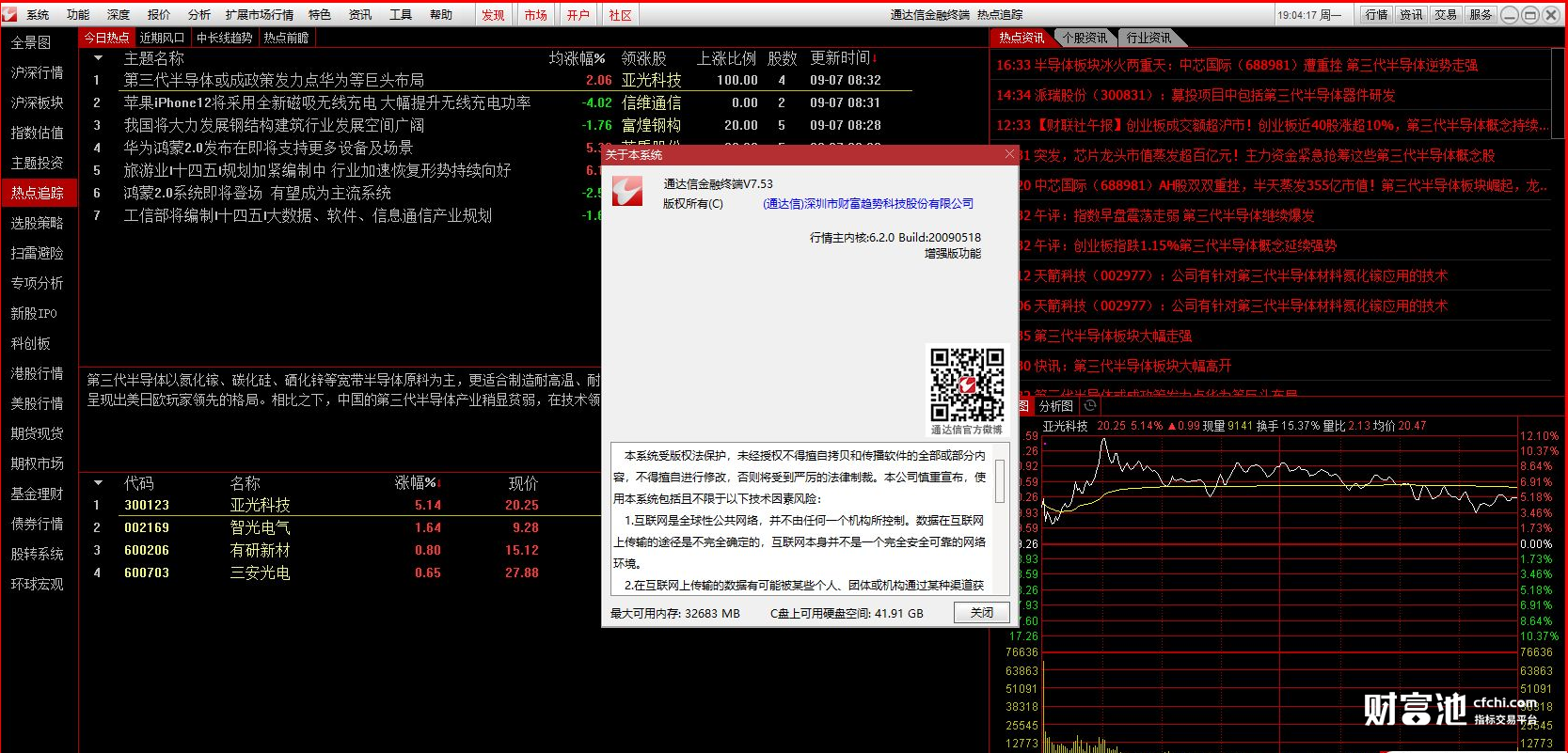Screen dimensions: 1568x753
Task: Select 专项分析 in the left sidebar
Action: (x=38, y=283)
